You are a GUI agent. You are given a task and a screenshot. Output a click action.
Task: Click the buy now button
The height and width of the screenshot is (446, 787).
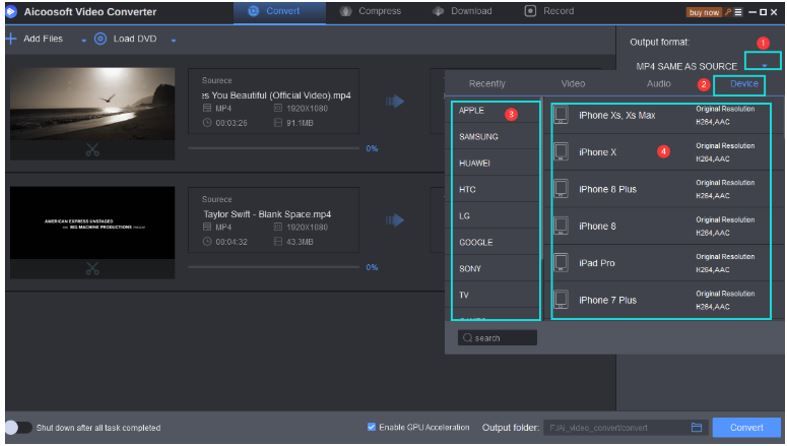704,12
